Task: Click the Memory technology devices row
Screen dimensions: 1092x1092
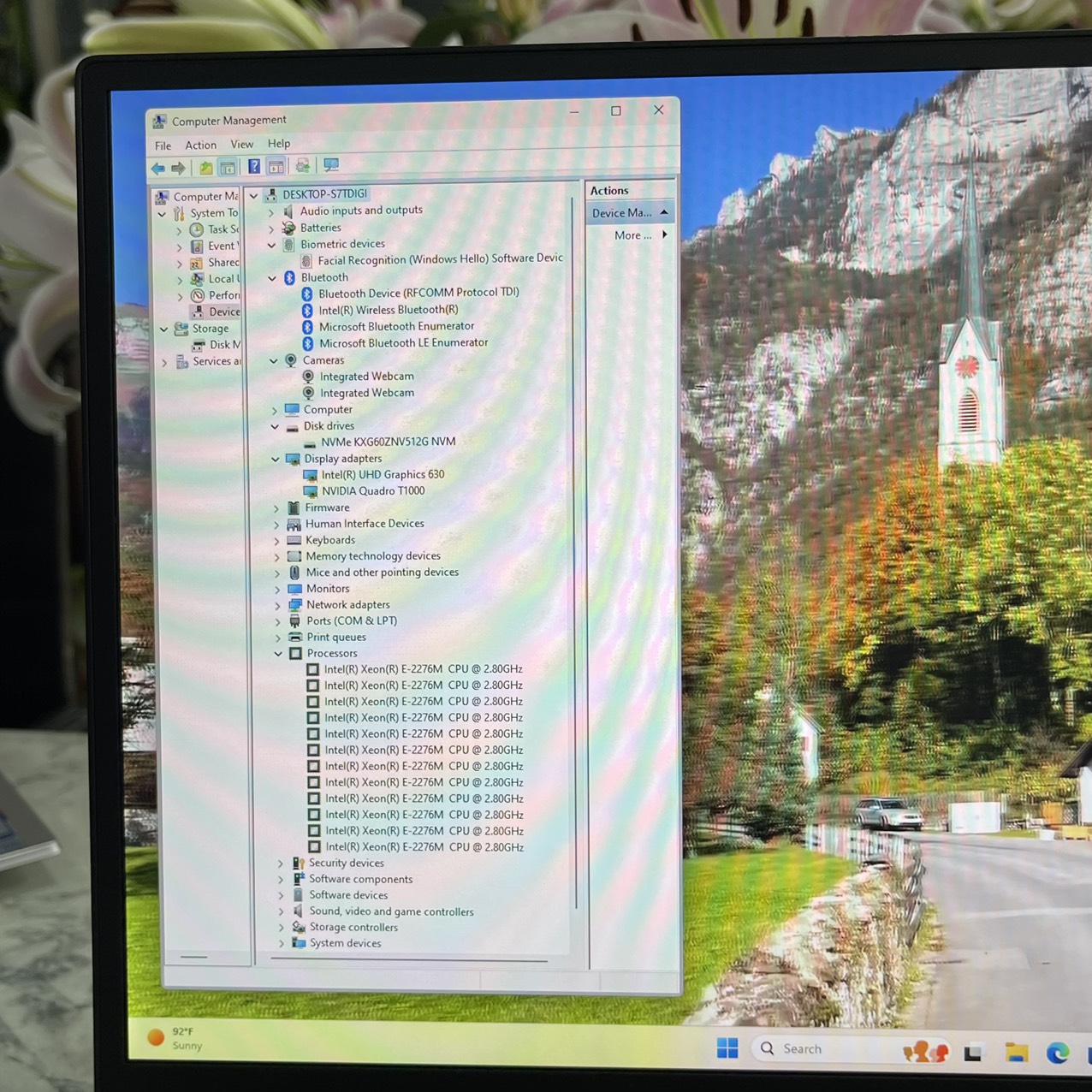Action: pos(373,556)
